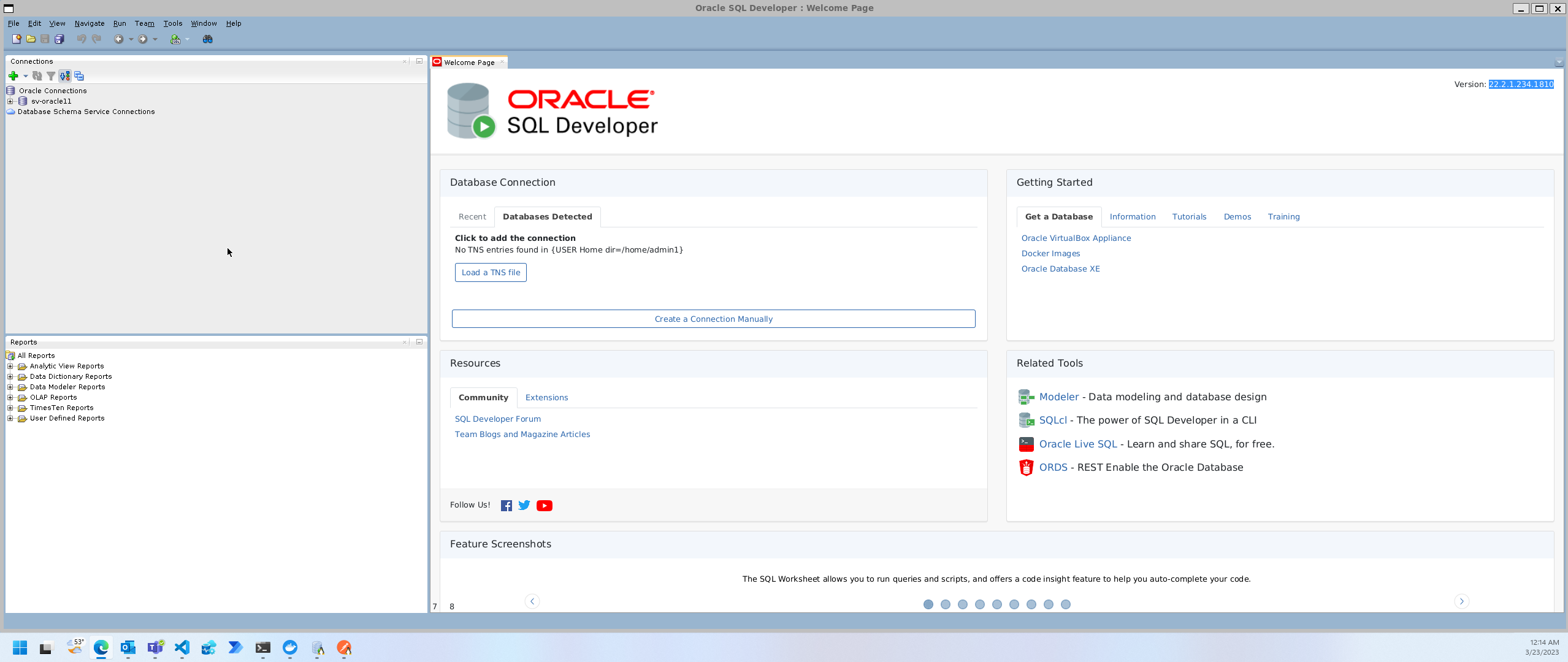Toggle the sort connections icon
This screenshot has width=1568, height=662.
click(64, 76)
